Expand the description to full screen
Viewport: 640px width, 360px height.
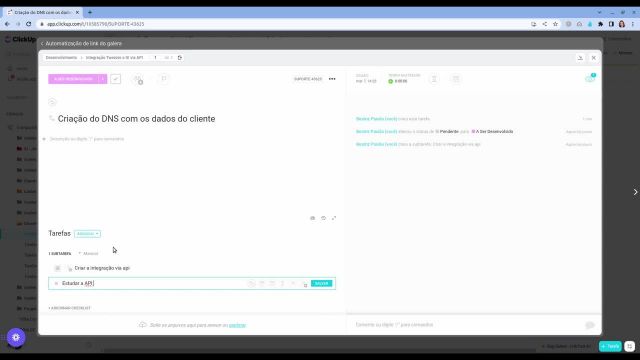334,218
